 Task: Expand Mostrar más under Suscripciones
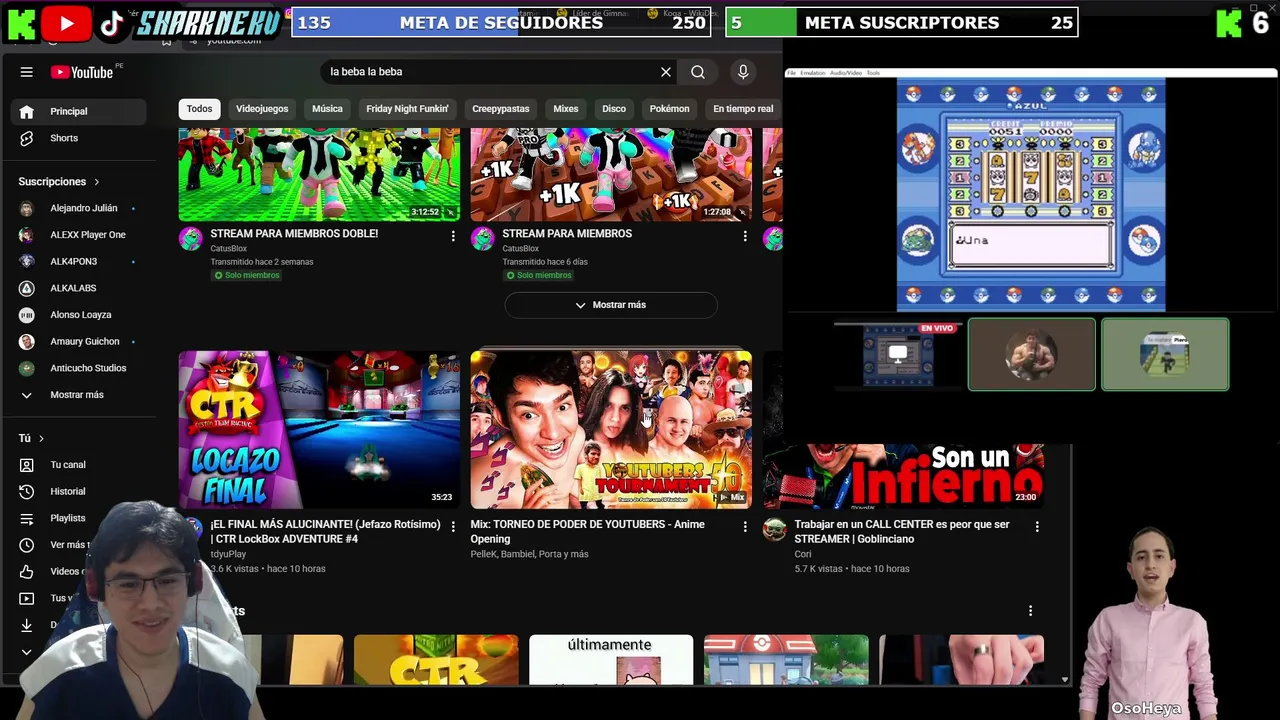pos(78,395)
